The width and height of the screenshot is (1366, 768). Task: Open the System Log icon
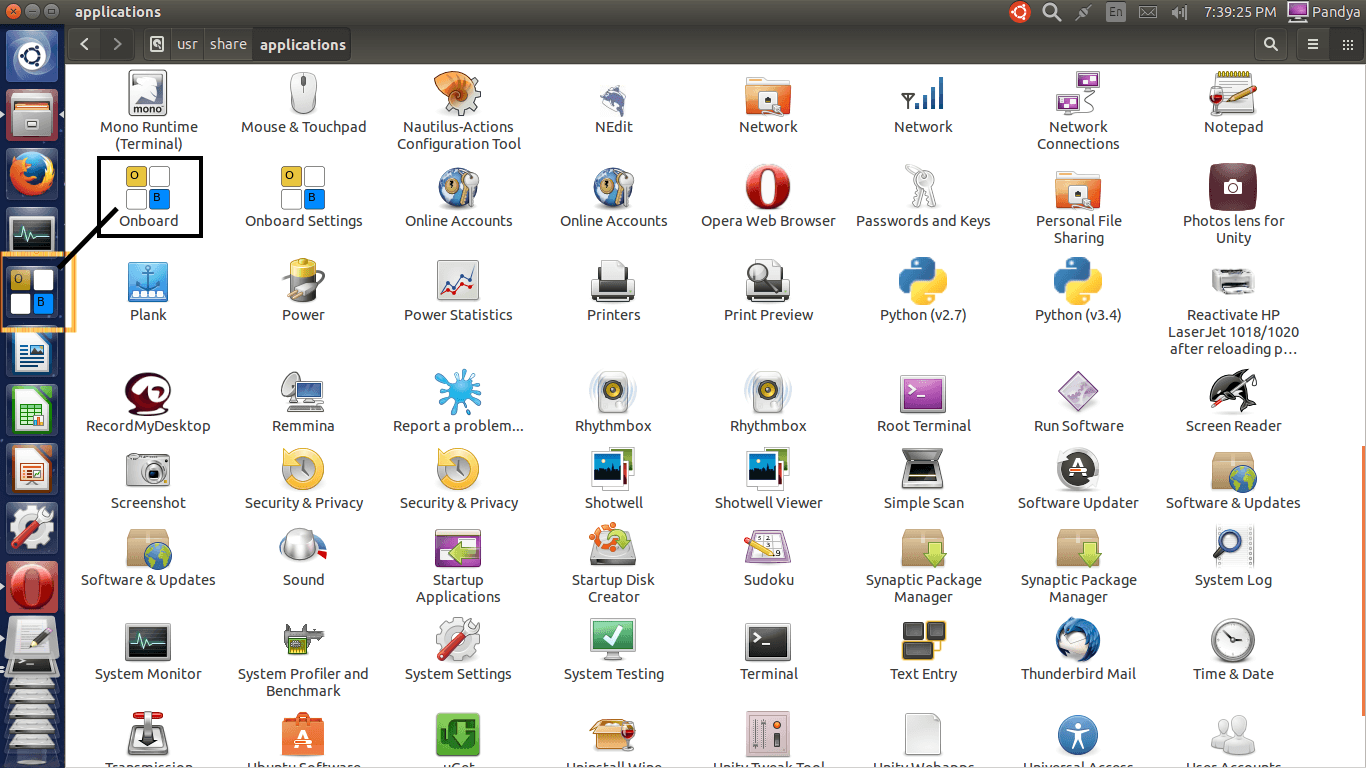click(x=1233, y=546)
